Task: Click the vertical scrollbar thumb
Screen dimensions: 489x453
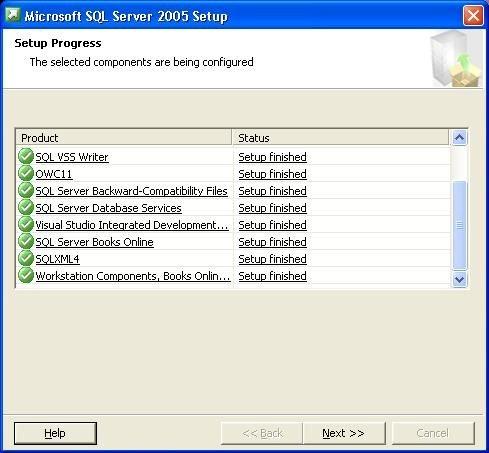Action: pyautogui.click(x=459, y=225)
